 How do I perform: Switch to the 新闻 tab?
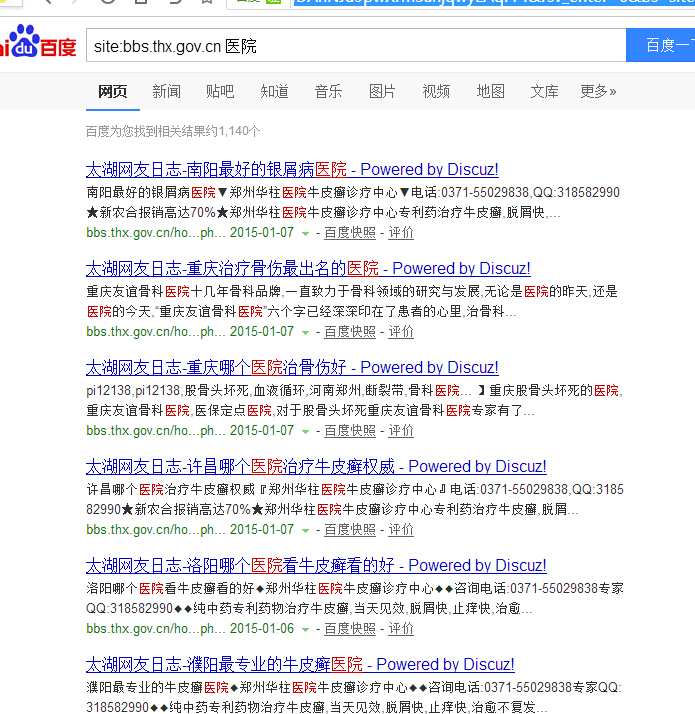coord(166,91)
